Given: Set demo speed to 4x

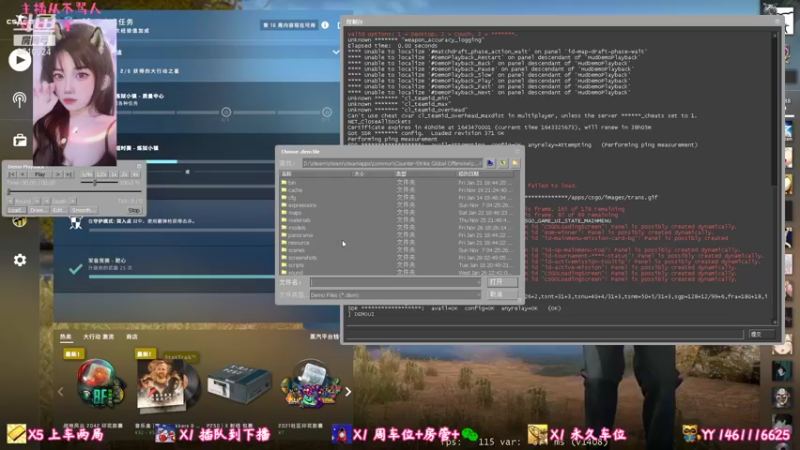Looking at the screenshot, I should [x=135, y=174].
